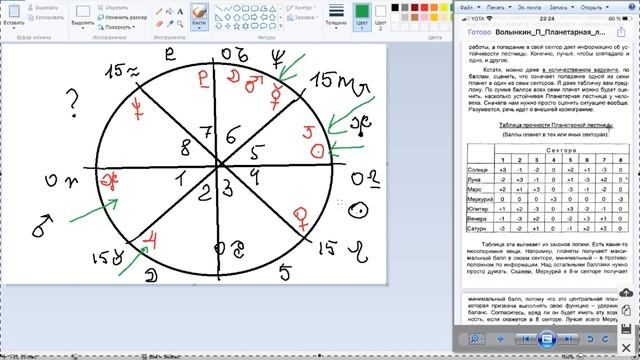640x360 pixels.
Task: Choose the straight Line shape
Action: pos(219,8)
